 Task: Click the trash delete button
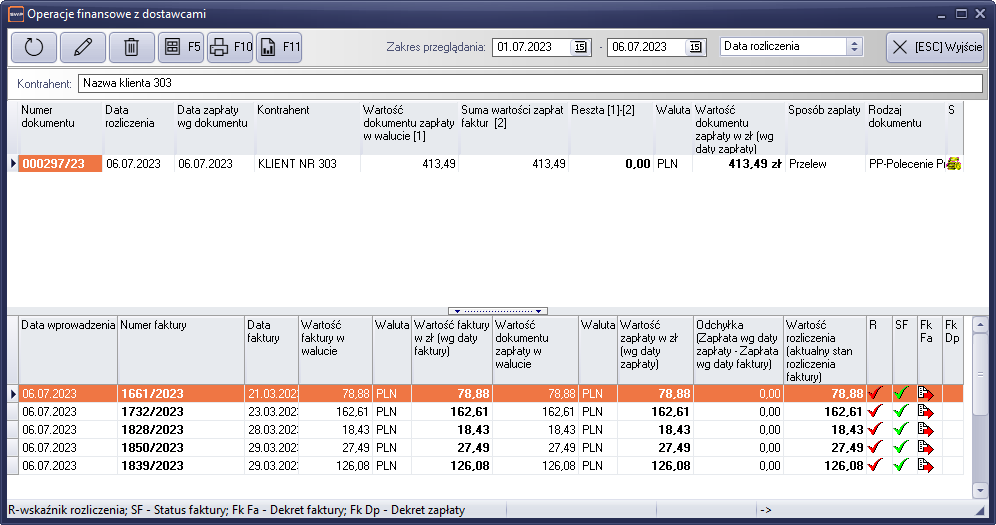point(131,47)
